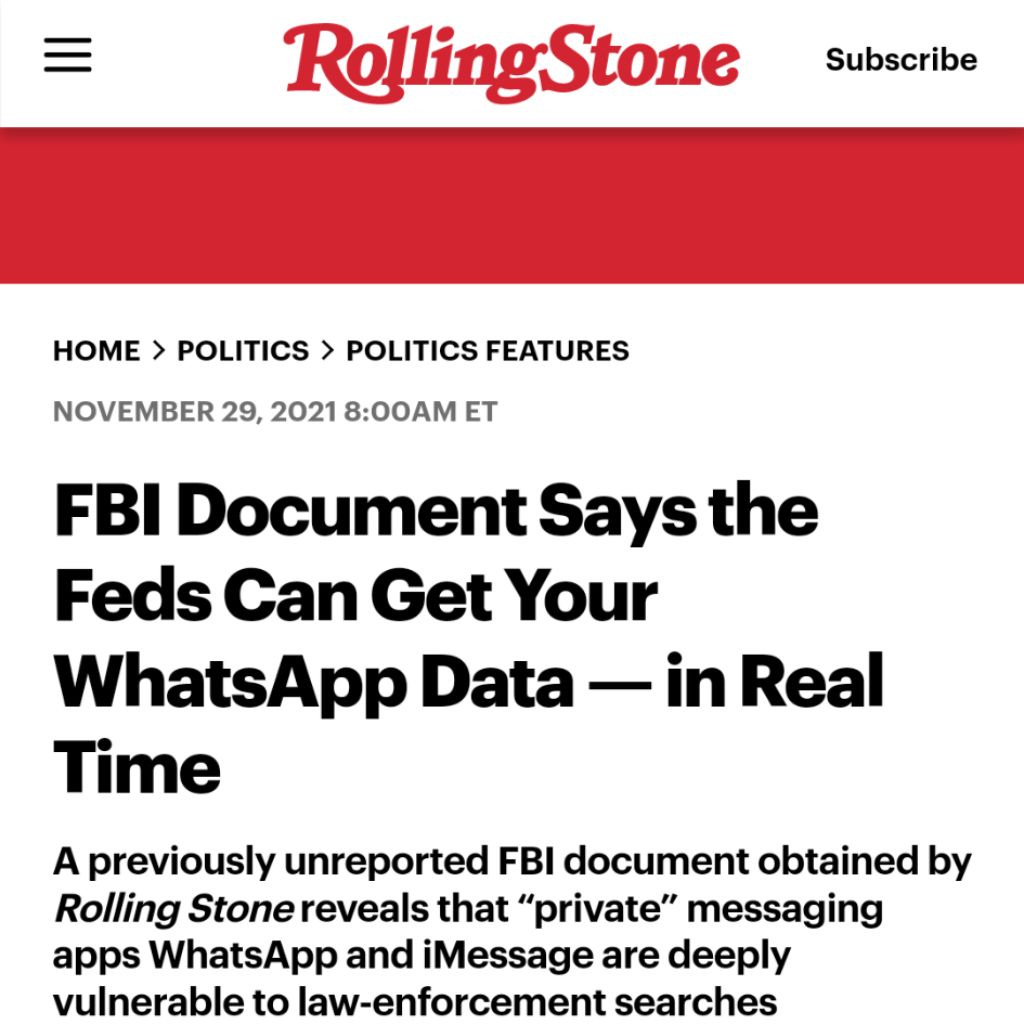Click the red banner strip
Screen dimensions: 1024x1032
[512, 205]
